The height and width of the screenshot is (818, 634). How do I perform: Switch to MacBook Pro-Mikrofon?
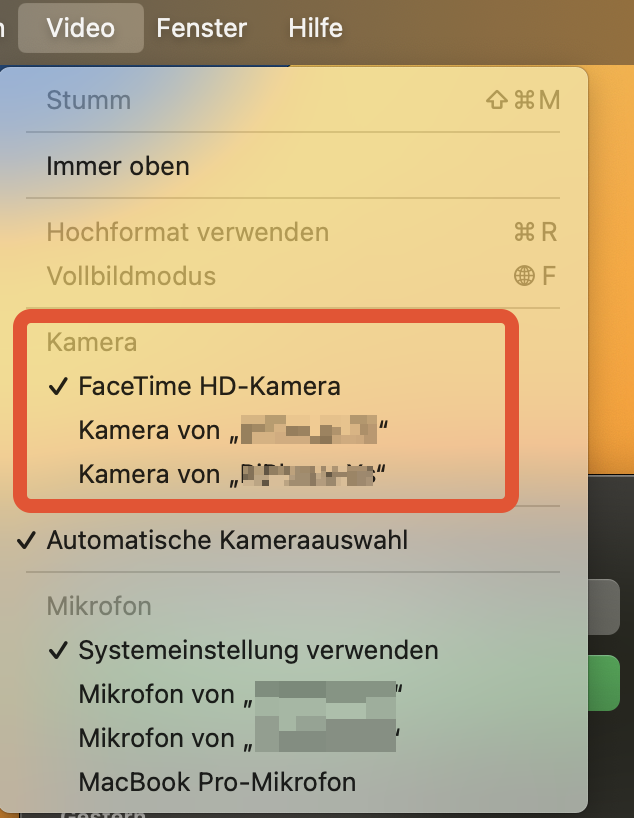217,781
